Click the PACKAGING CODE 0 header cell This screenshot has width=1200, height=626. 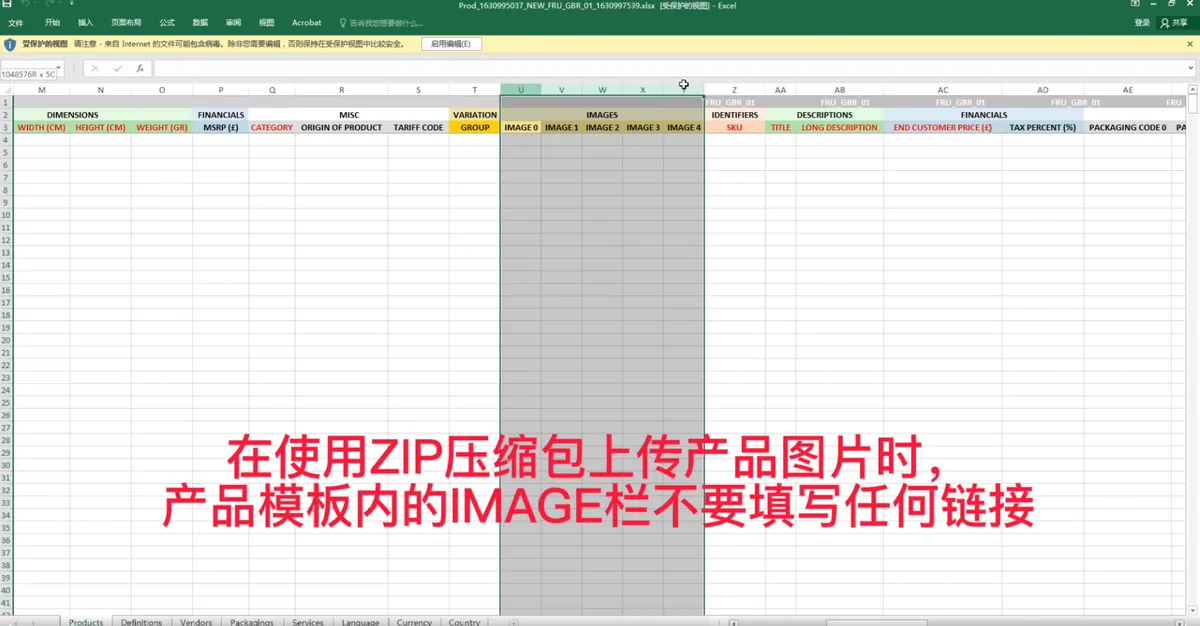1128,128
